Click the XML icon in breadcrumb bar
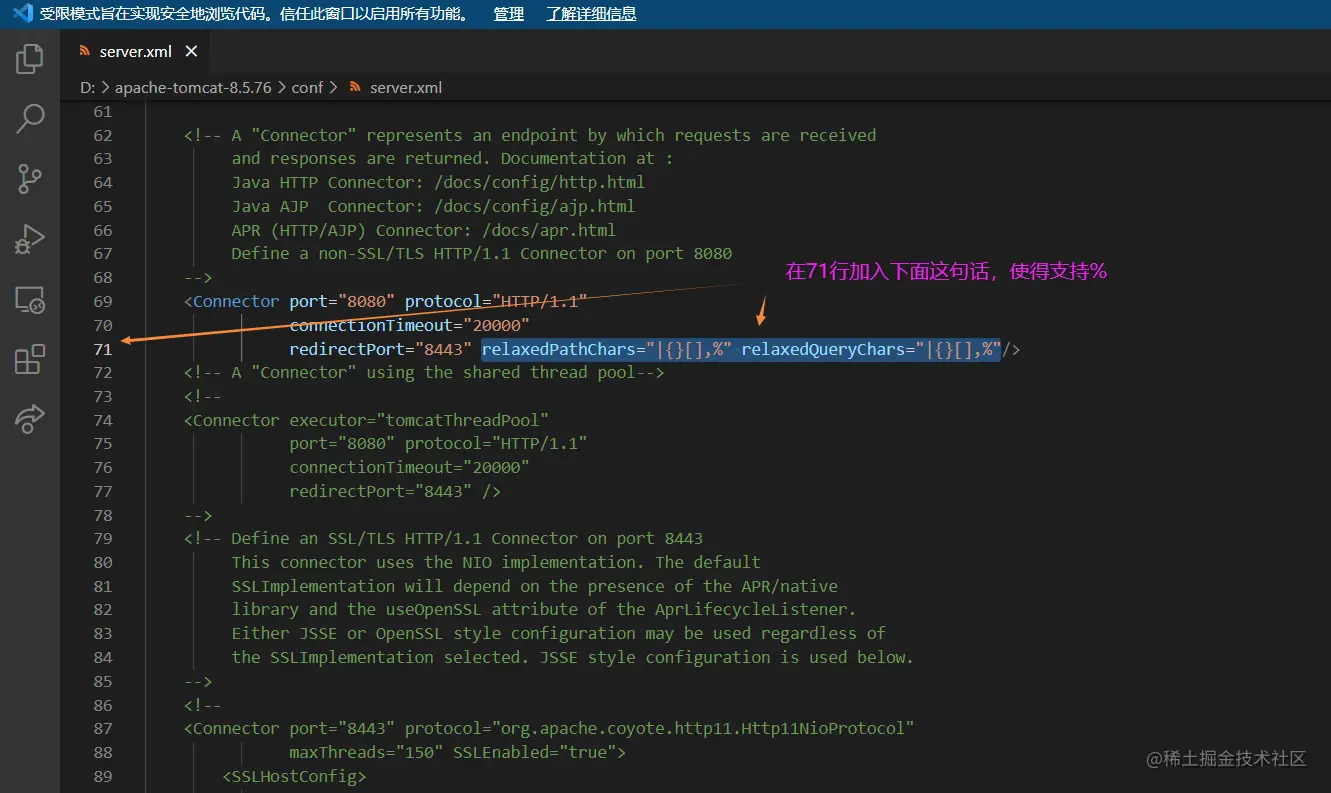Screen dimensions: 1331x793 355,87
